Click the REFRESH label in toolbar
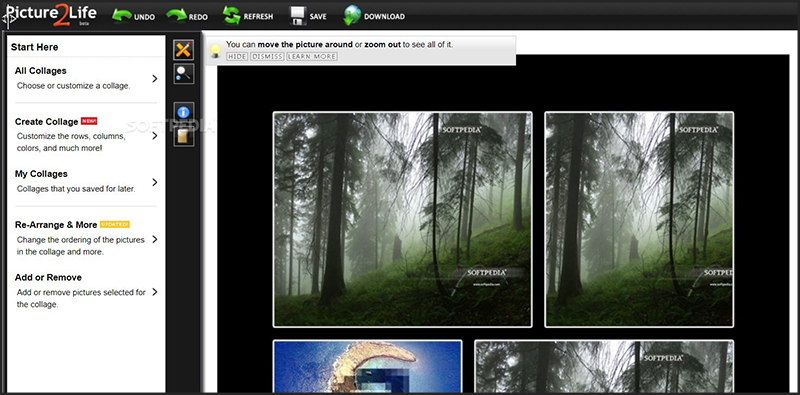Viewport: 800px width, 395px height. 258,16
